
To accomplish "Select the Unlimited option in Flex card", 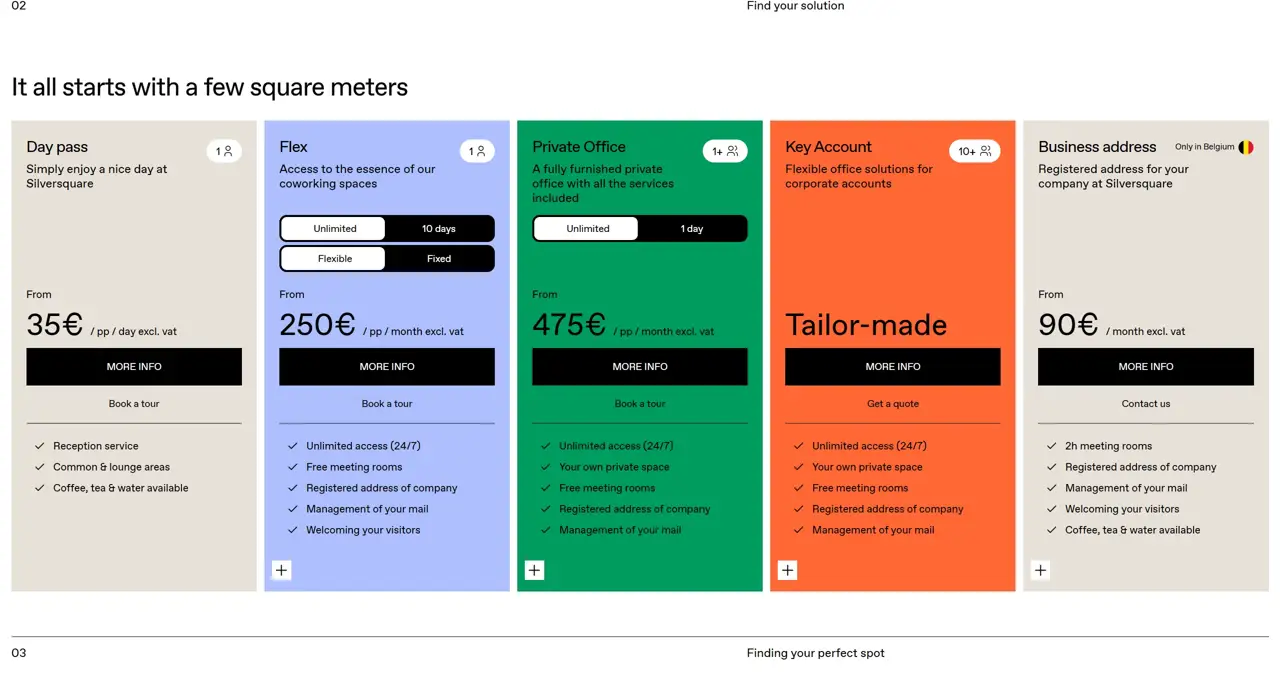I will 334,229.
